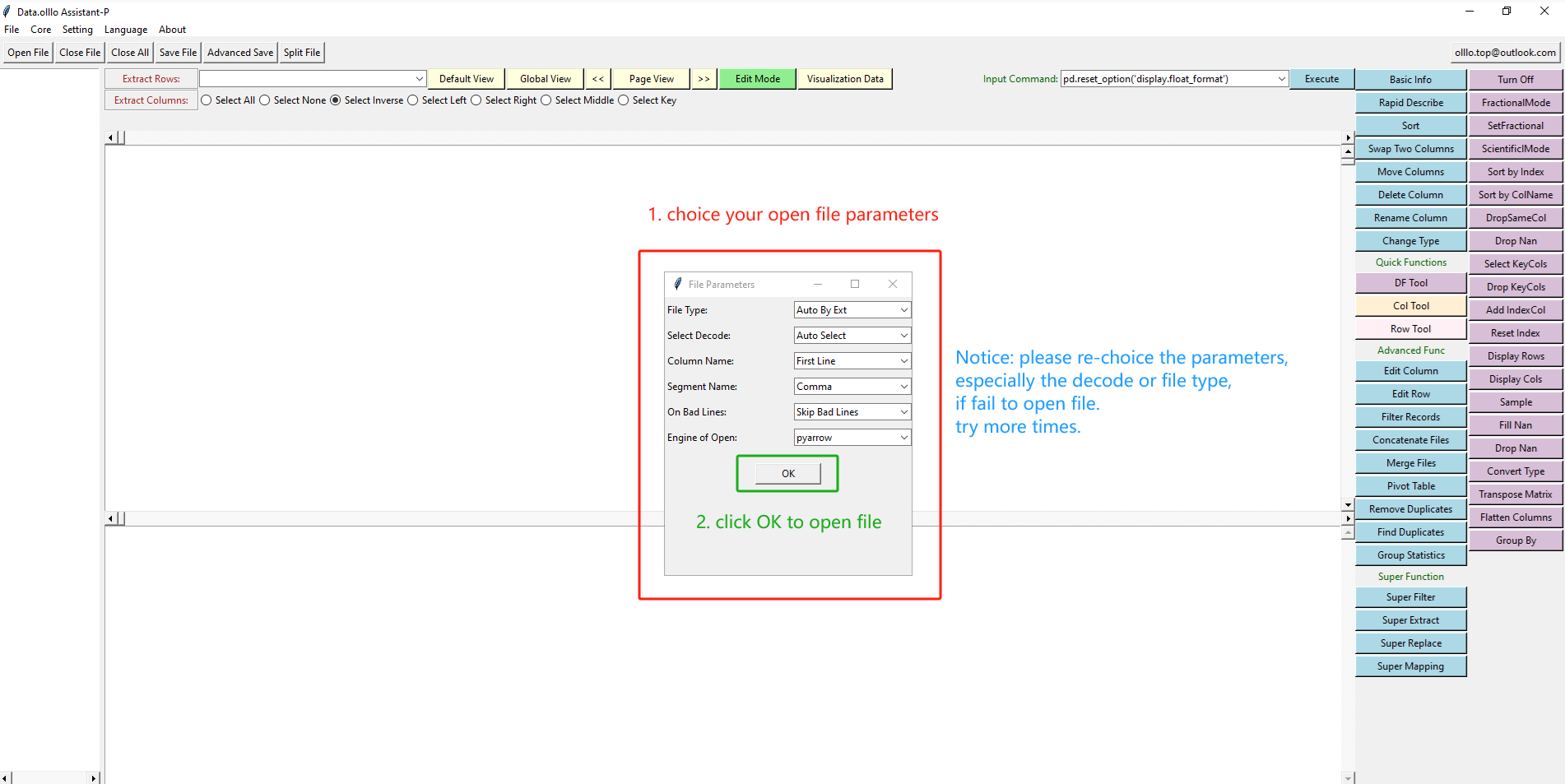
Task: Open the Col Tool
Action: (x=1410, y=306)
